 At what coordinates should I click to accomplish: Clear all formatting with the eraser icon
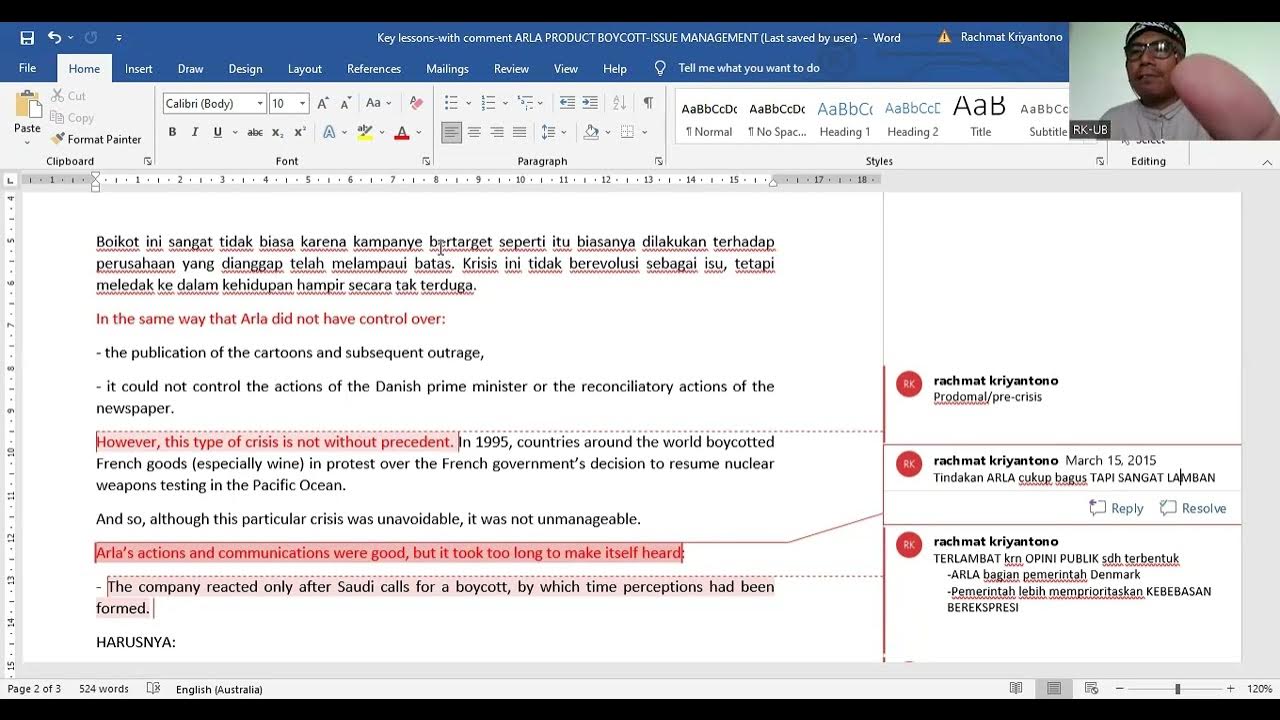pos(416,103)
